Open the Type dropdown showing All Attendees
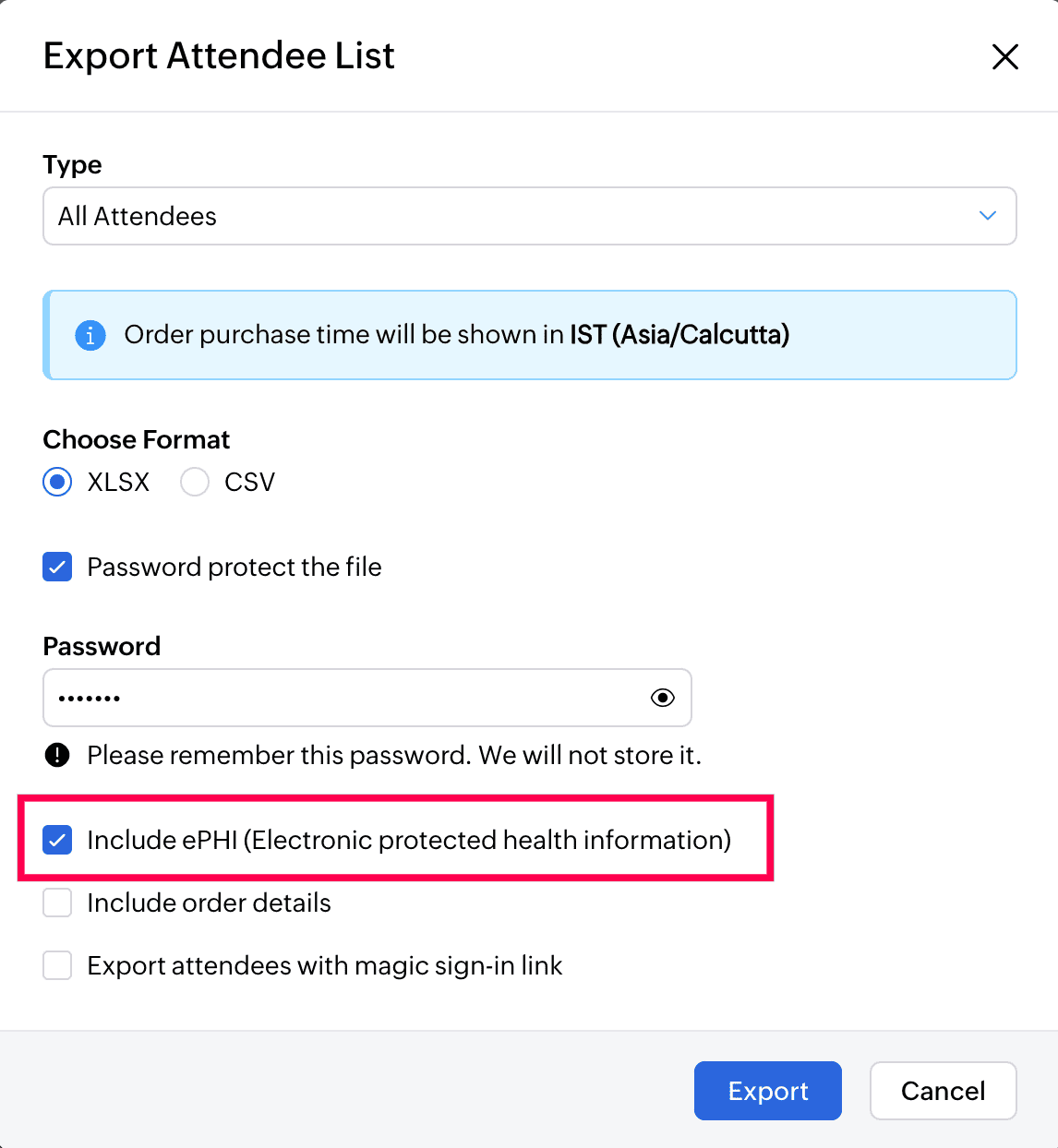1058x1148 pixels. click(x=529, y=216)
